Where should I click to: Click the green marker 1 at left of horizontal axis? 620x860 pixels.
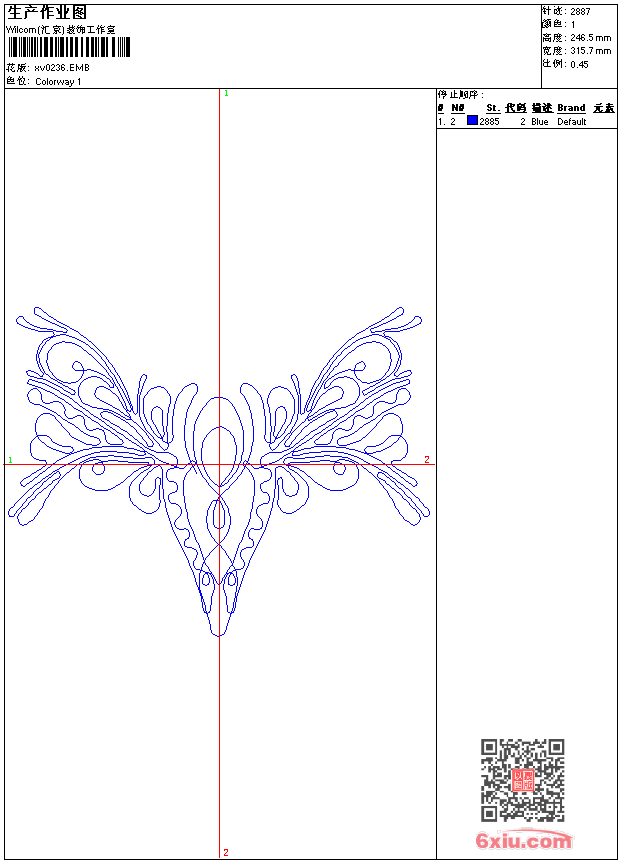[10, 460]
